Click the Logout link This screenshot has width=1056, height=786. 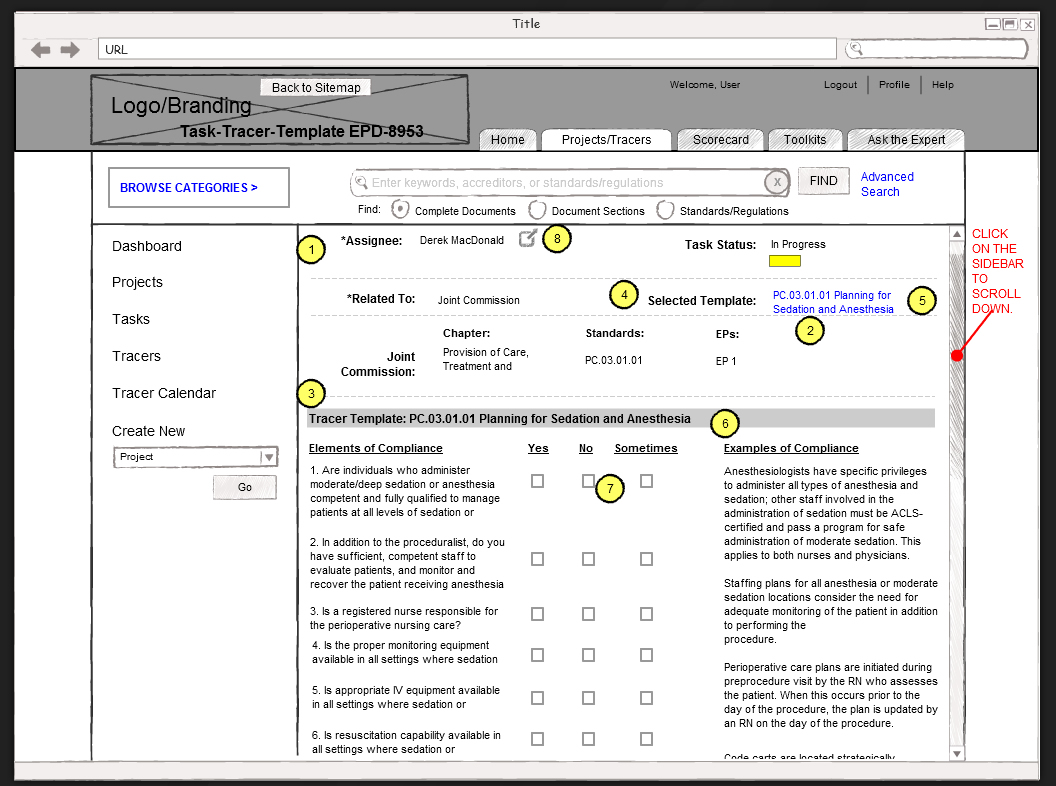pyautogui.click(x=840, y=85)
